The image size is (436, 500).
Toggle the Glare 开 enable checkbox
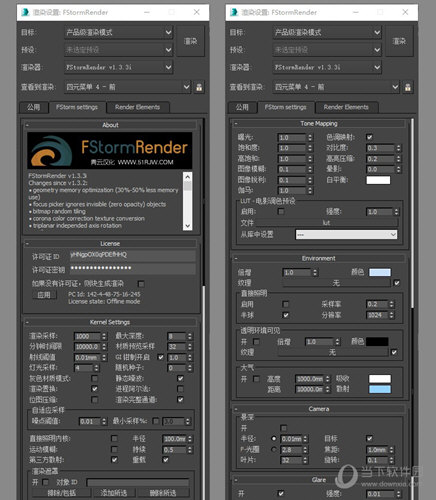pos(281,493)
